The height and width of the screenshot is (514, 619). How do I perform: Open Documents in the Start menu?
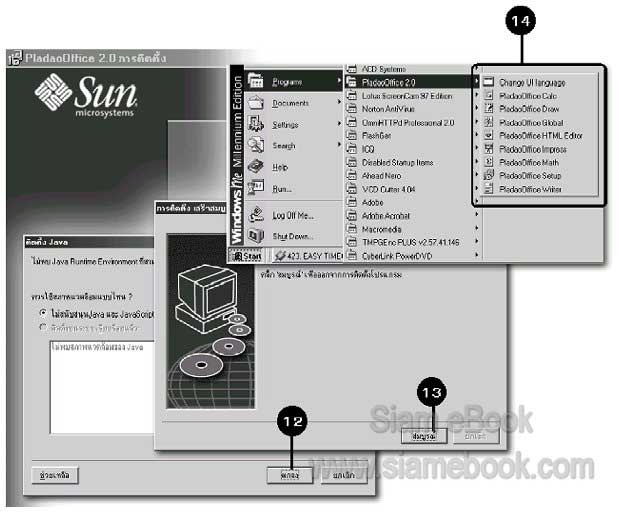pyautogui.click(x=293, y=103)
